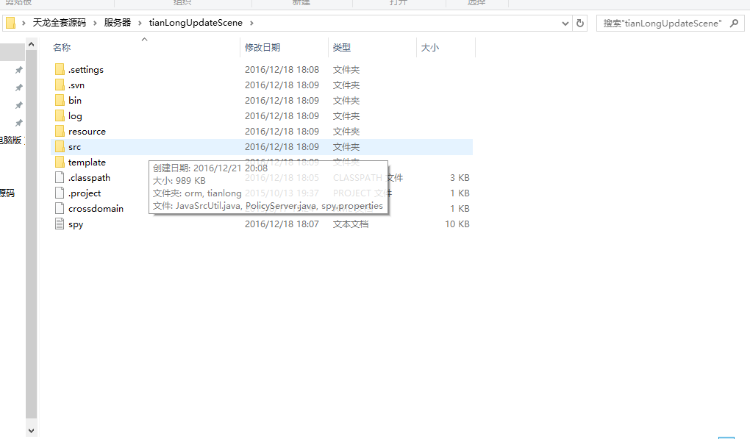Select the bin folder name
Viewport: 750px width, 439px height.
click(x=75, y=100)
